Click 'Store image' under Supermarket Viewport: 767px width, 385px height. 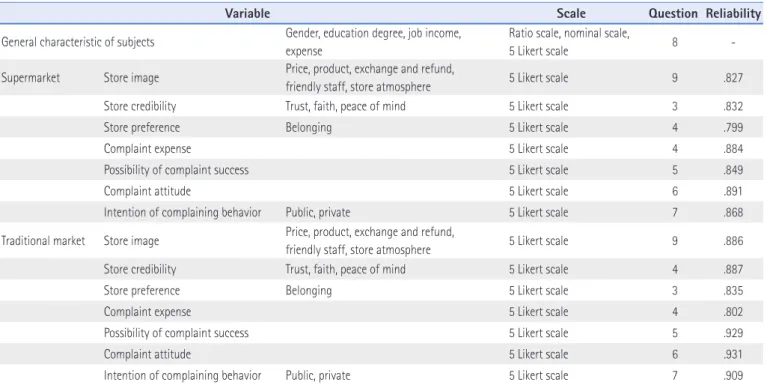[131, 78]
